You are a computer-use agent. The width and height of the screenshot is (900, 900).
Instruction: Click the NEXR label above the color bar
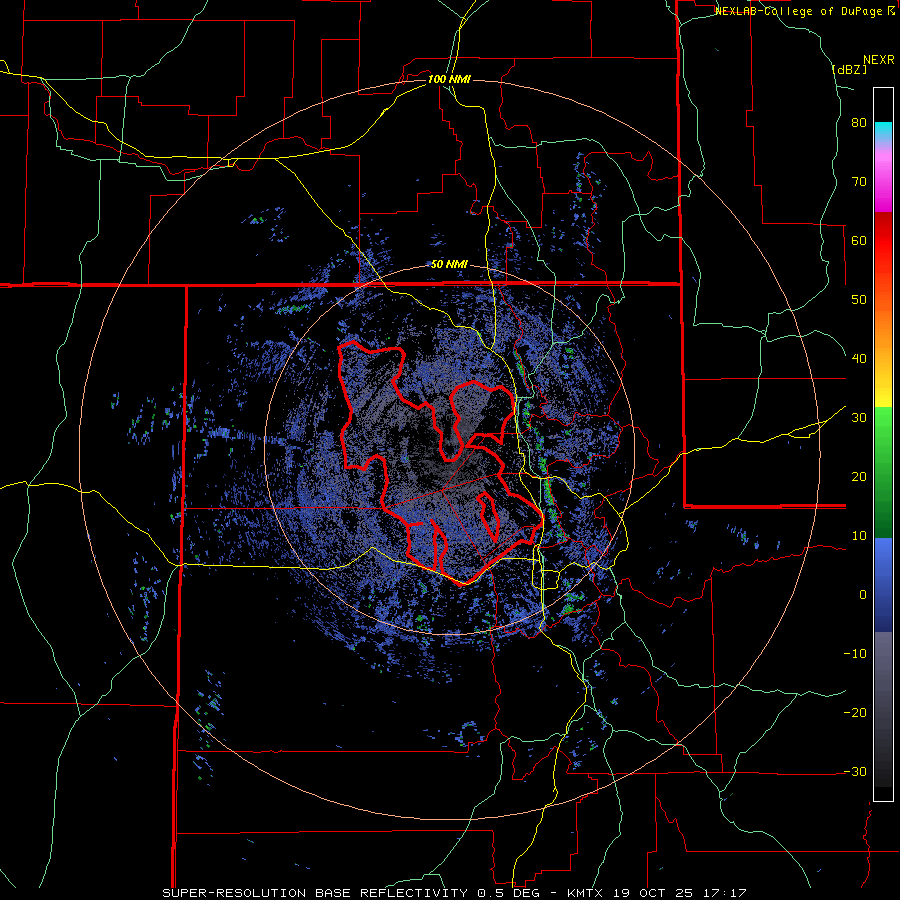pos(879,60)
